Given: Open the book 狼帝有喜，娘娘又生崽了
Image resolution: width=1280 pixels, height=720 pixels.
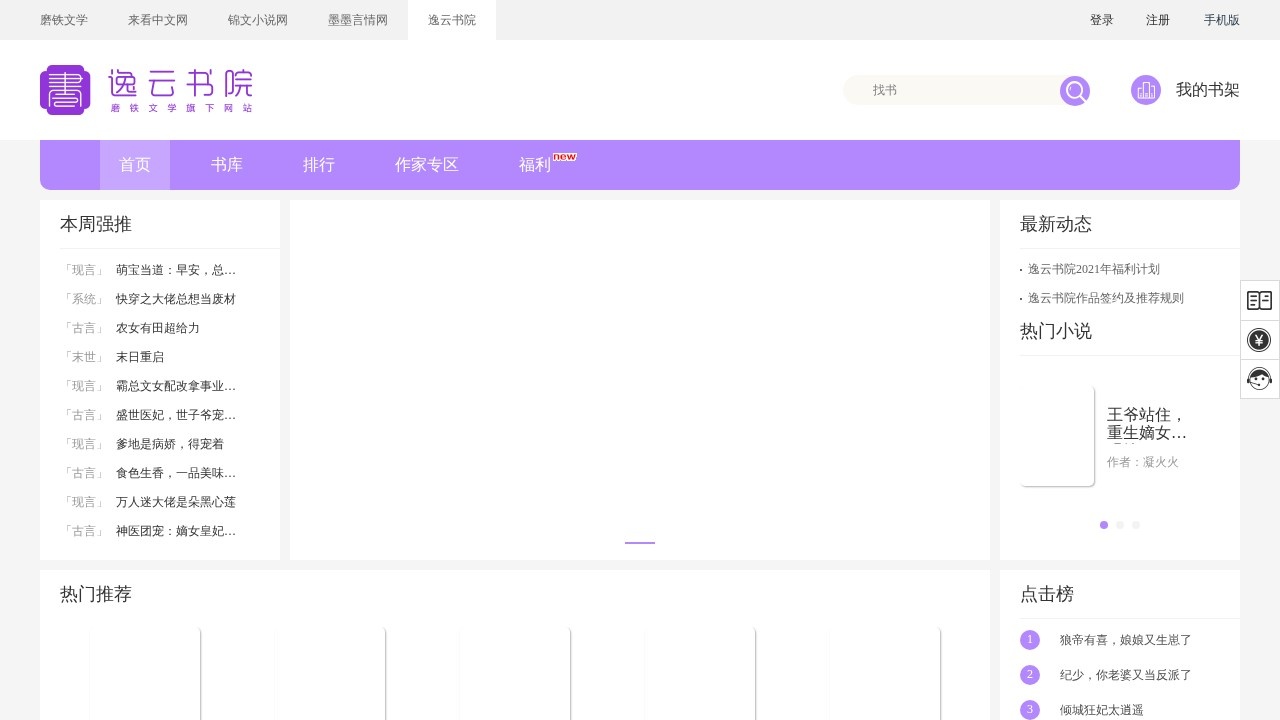Looking at the screenshot, I should coord(1126,640).
